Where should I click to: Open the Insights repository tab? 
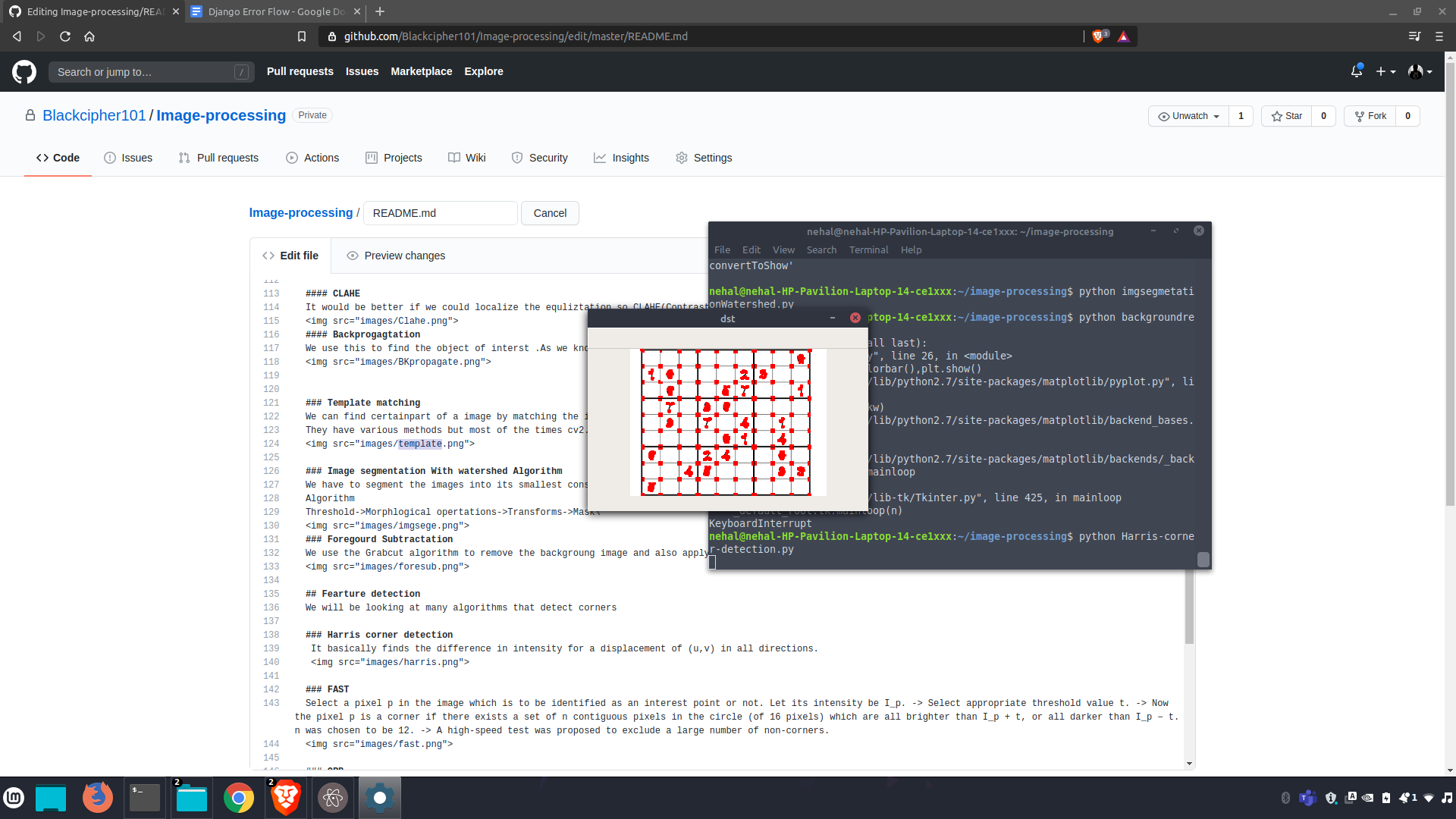(x=621, y=158)
